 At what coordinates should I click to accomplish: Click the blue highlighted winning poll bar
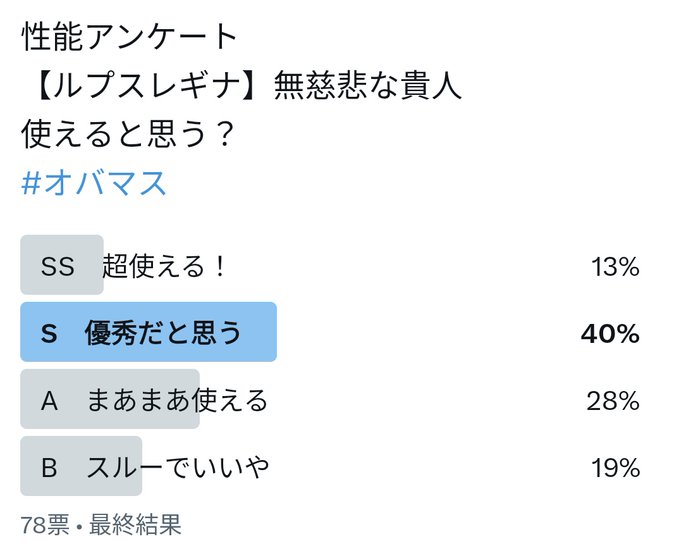point(149,332)
